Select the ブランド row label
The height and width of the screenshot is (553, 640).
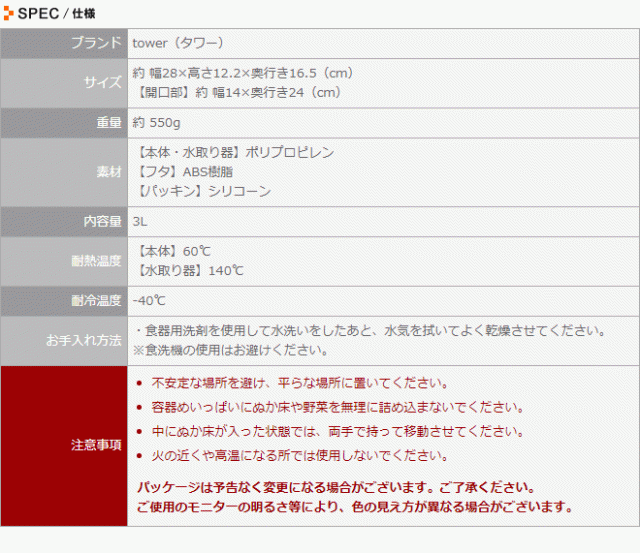(x=97, y=43)
